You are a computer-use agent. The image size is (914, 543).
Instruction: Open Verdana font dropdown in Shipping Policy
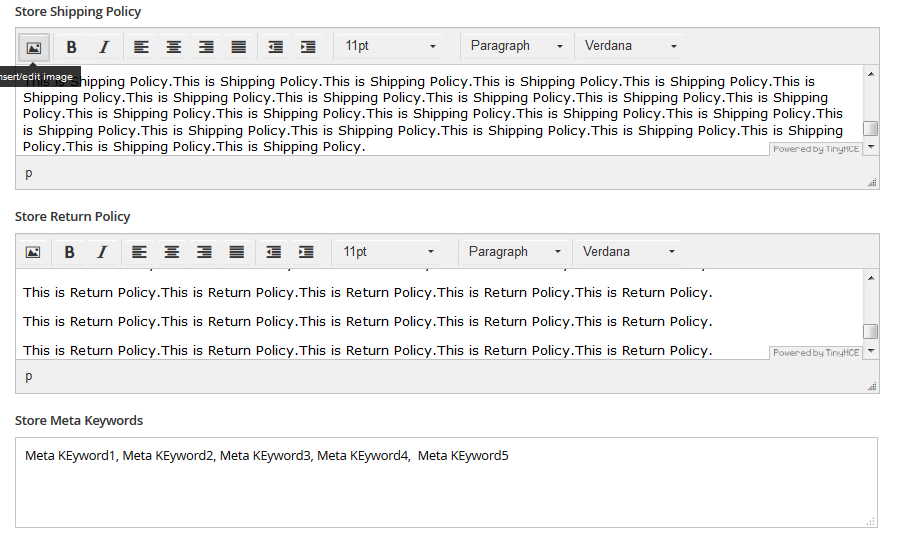(x=630, y=46)
